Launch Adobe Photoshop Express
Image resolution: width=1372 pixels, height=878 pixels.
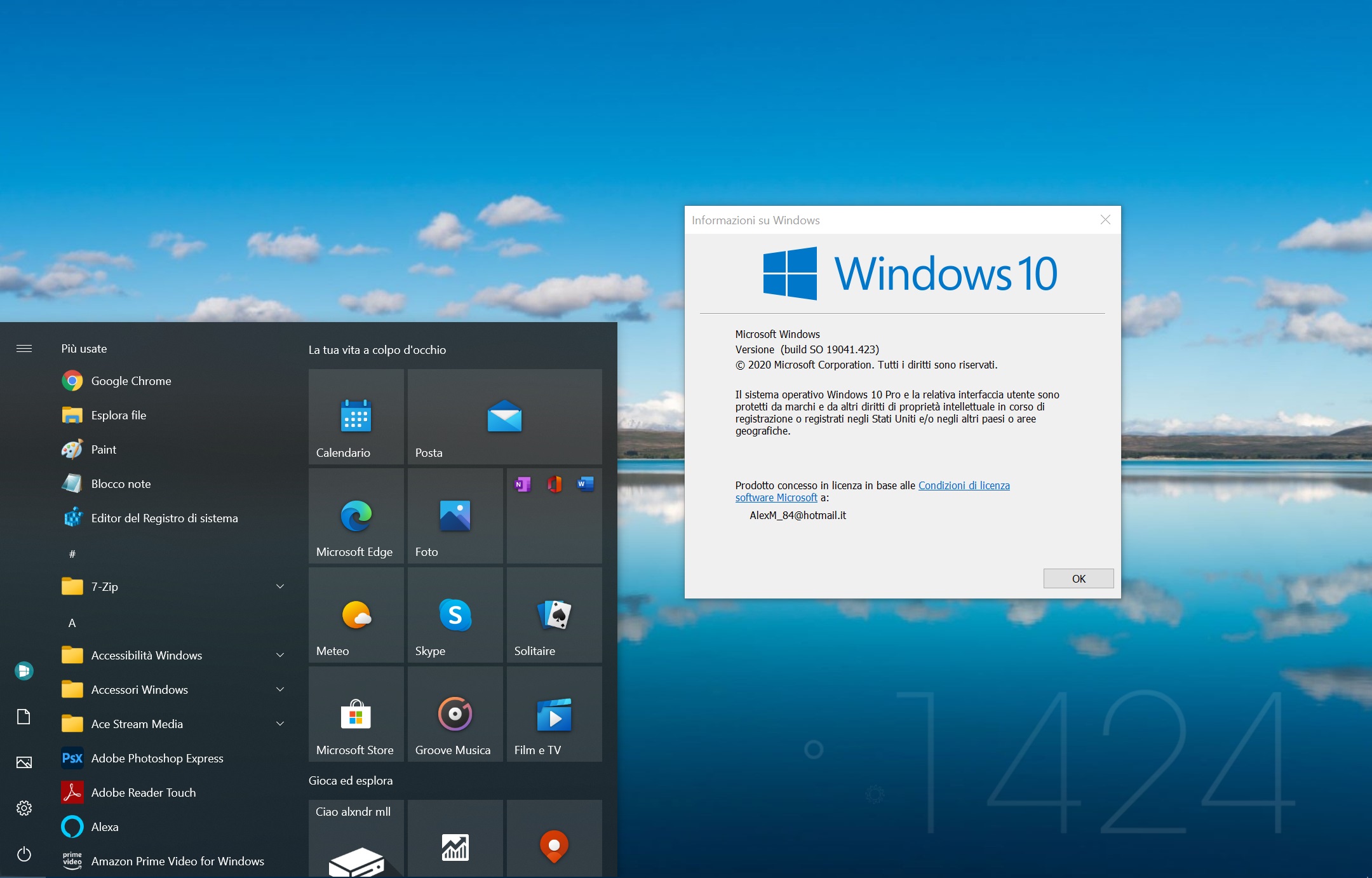pyautogui.click(x=171, y=759)
